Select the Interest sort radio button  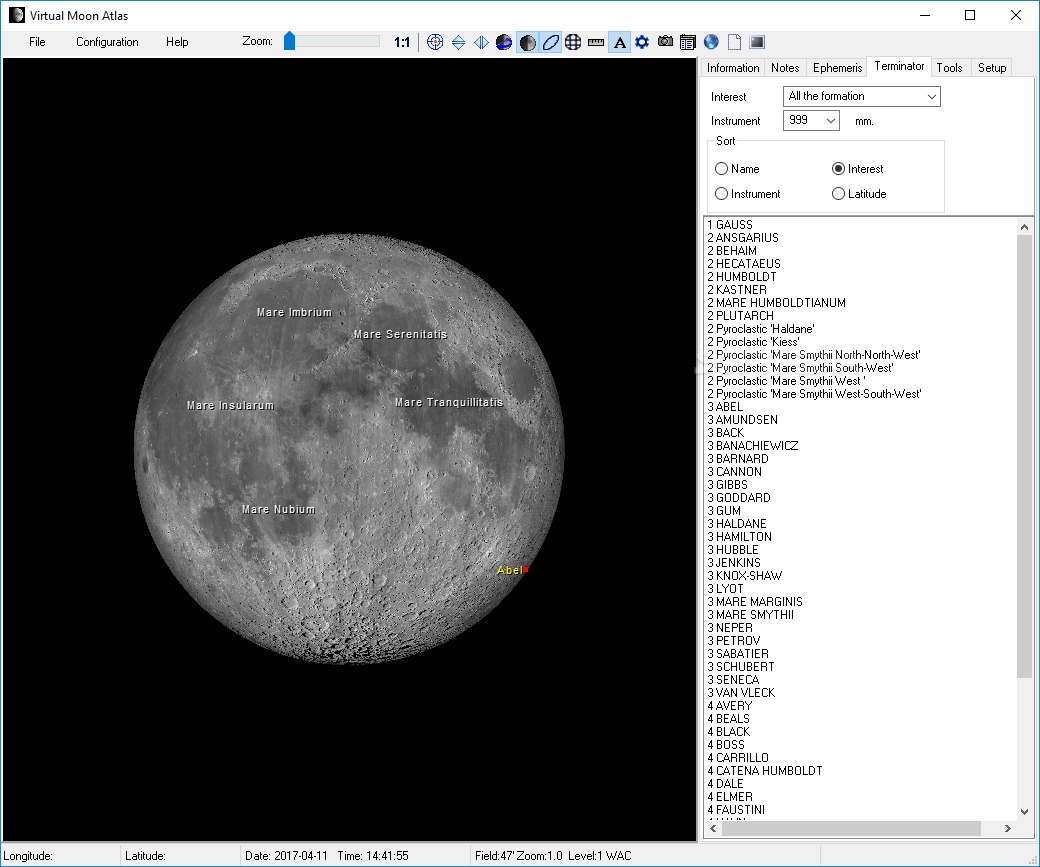pos(838,168)
